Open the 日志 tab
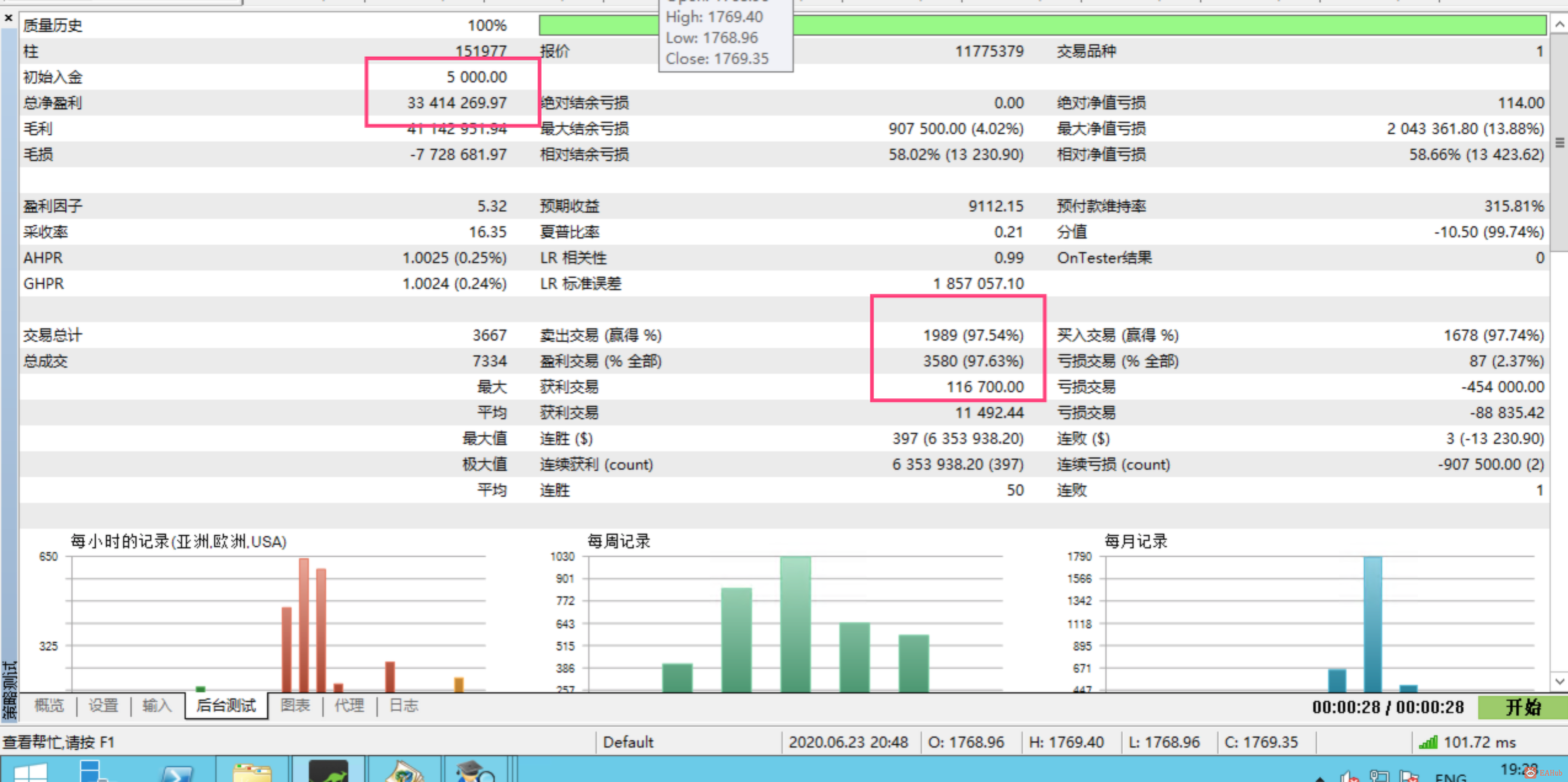 404,705
